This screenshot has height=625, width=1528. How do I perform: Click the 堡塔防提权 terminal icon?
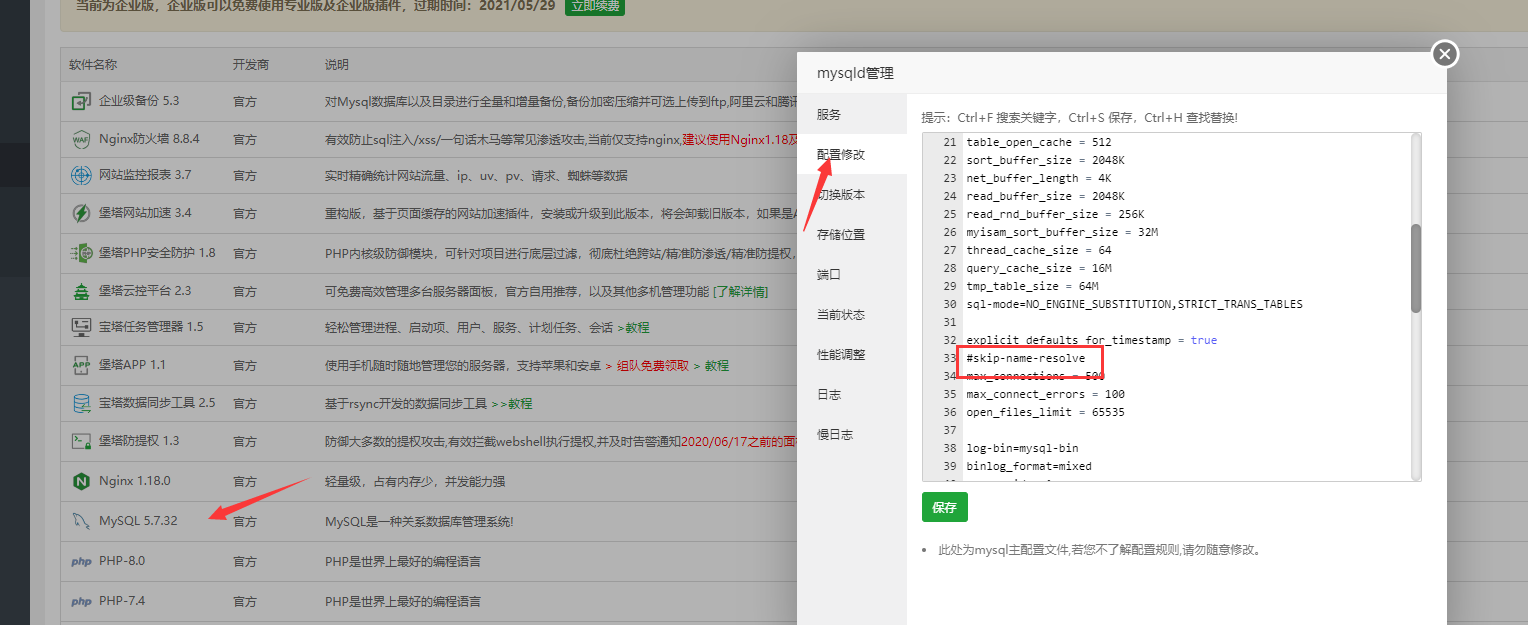click(81, 441)
